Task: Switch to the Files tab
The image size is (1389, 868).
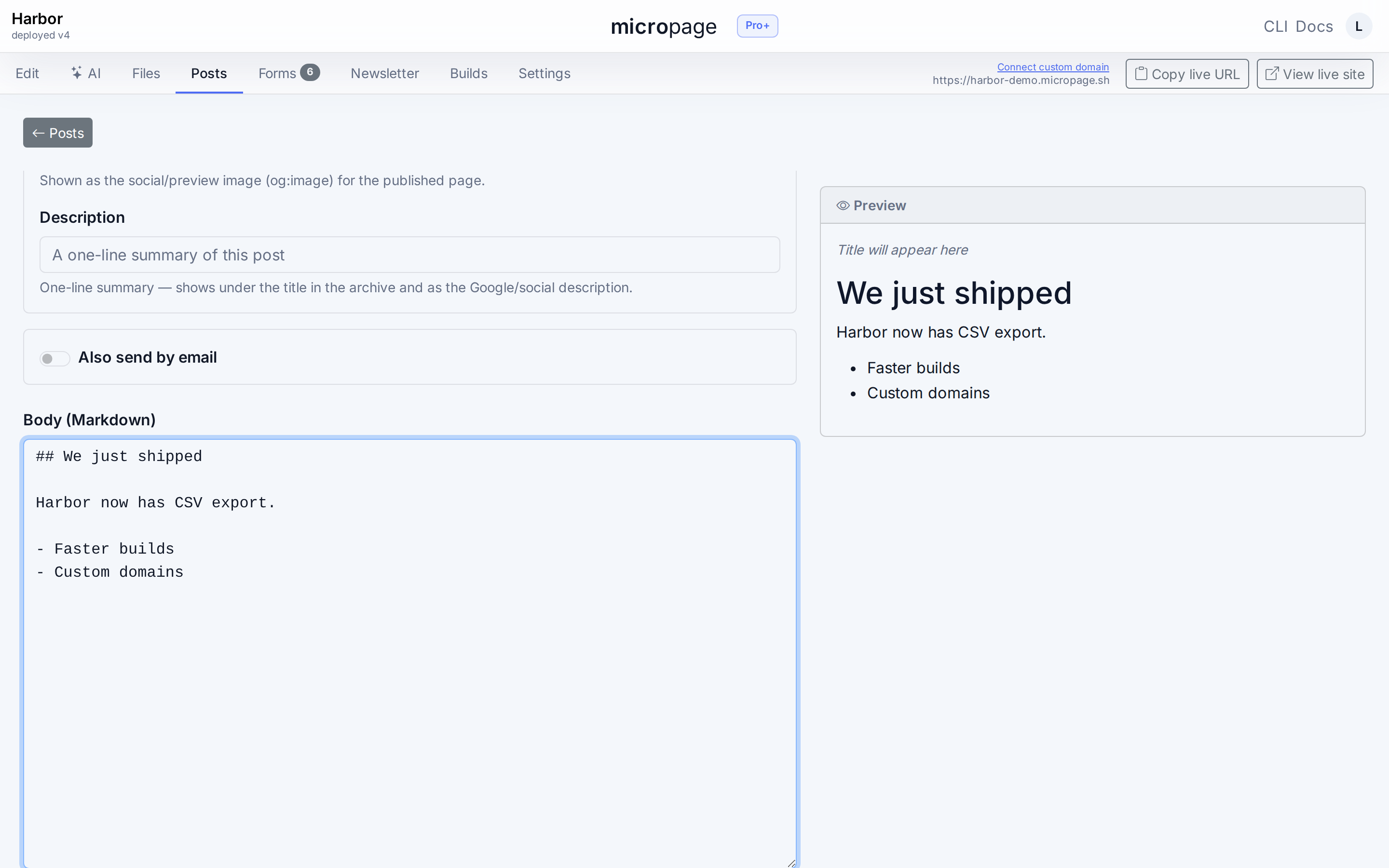Action: click(146, 73)
